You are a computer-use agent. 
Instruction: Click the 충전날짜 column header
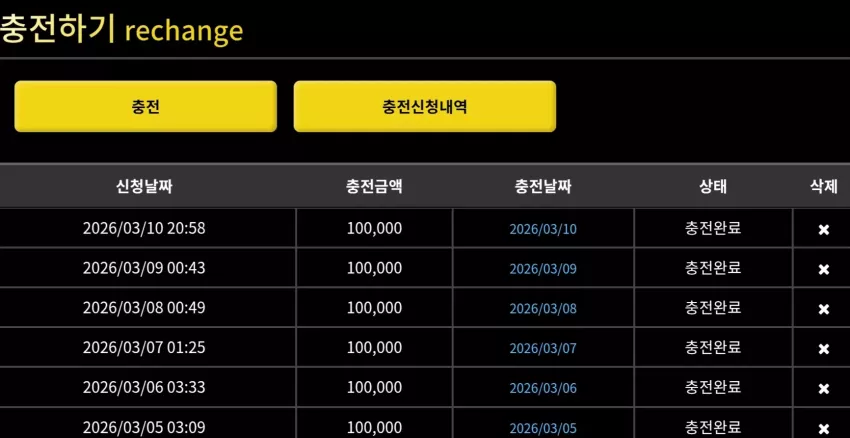click(x=543, y=187)
